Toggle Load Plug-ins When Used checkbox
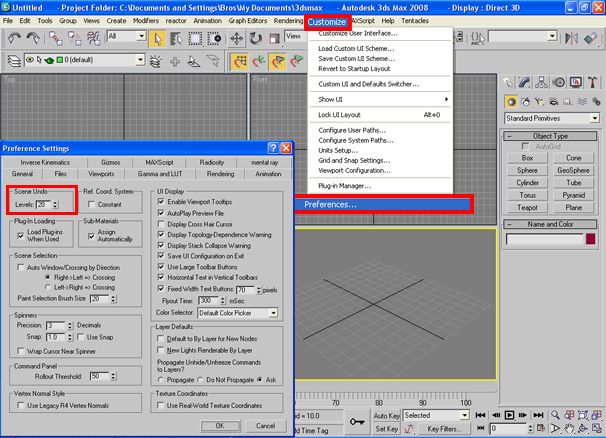 tap(21, 235)
